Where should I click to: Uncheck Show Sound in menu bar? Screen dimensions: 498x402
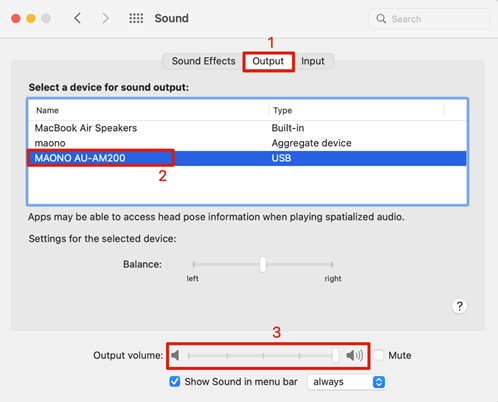point(175,381)
